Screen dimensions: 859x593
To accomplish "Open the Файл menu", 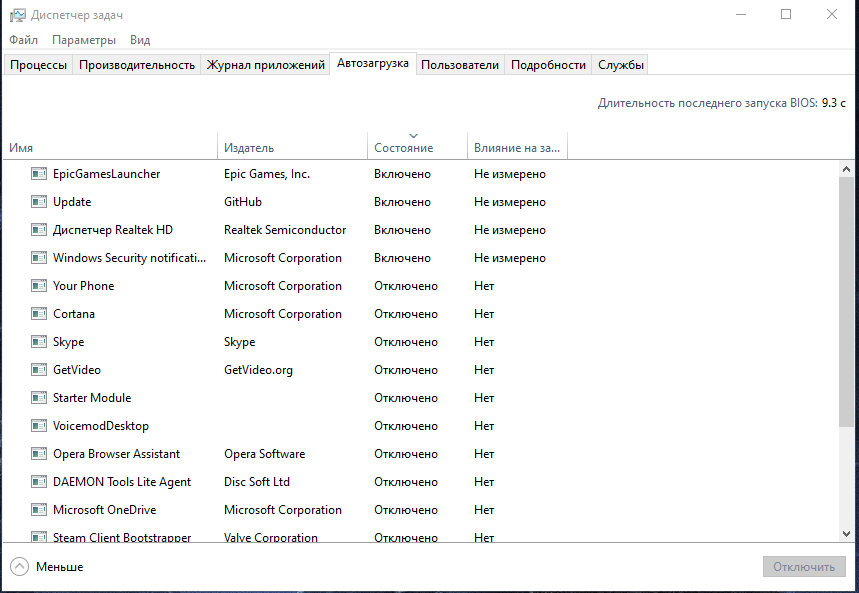I will tap(24, 40).
